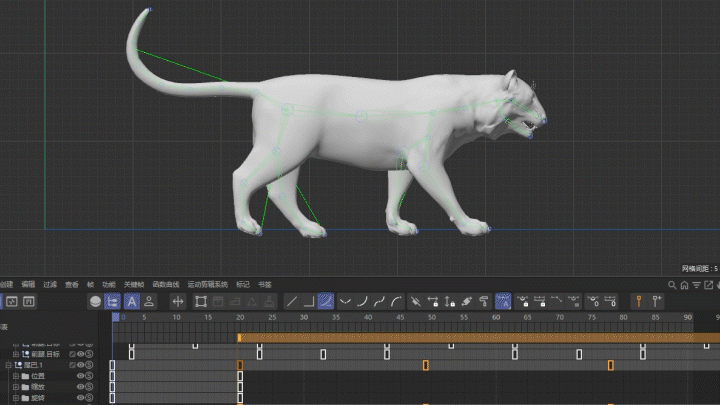Toggle the checkbox beside 尾巴.1 row
This screenshot has height=405, width=720.
tap(72, 365)
